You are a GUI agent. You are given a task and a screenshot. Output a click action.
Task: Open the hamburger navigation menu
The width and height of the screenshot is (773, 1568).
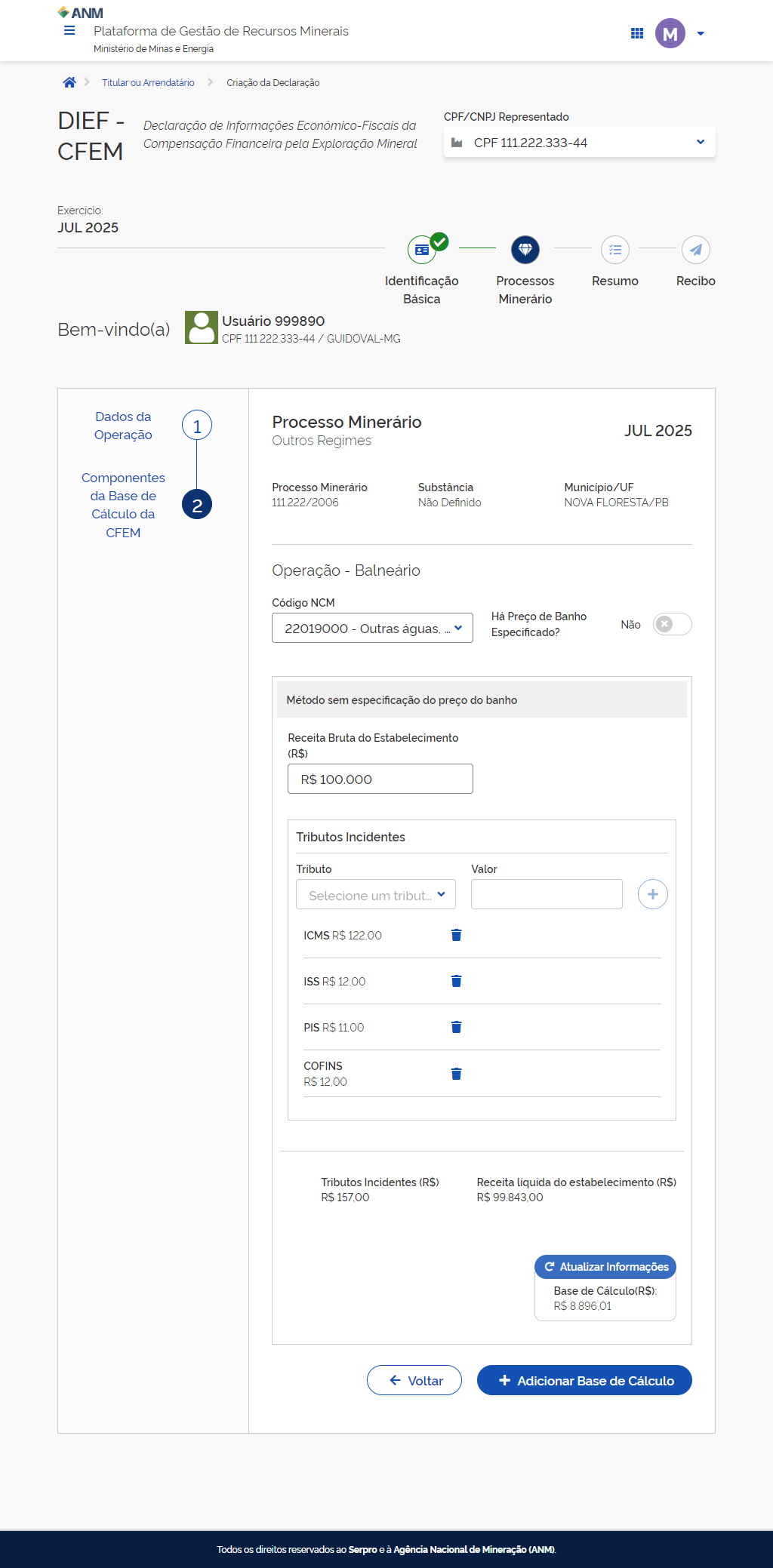click(x=69, y=31)
